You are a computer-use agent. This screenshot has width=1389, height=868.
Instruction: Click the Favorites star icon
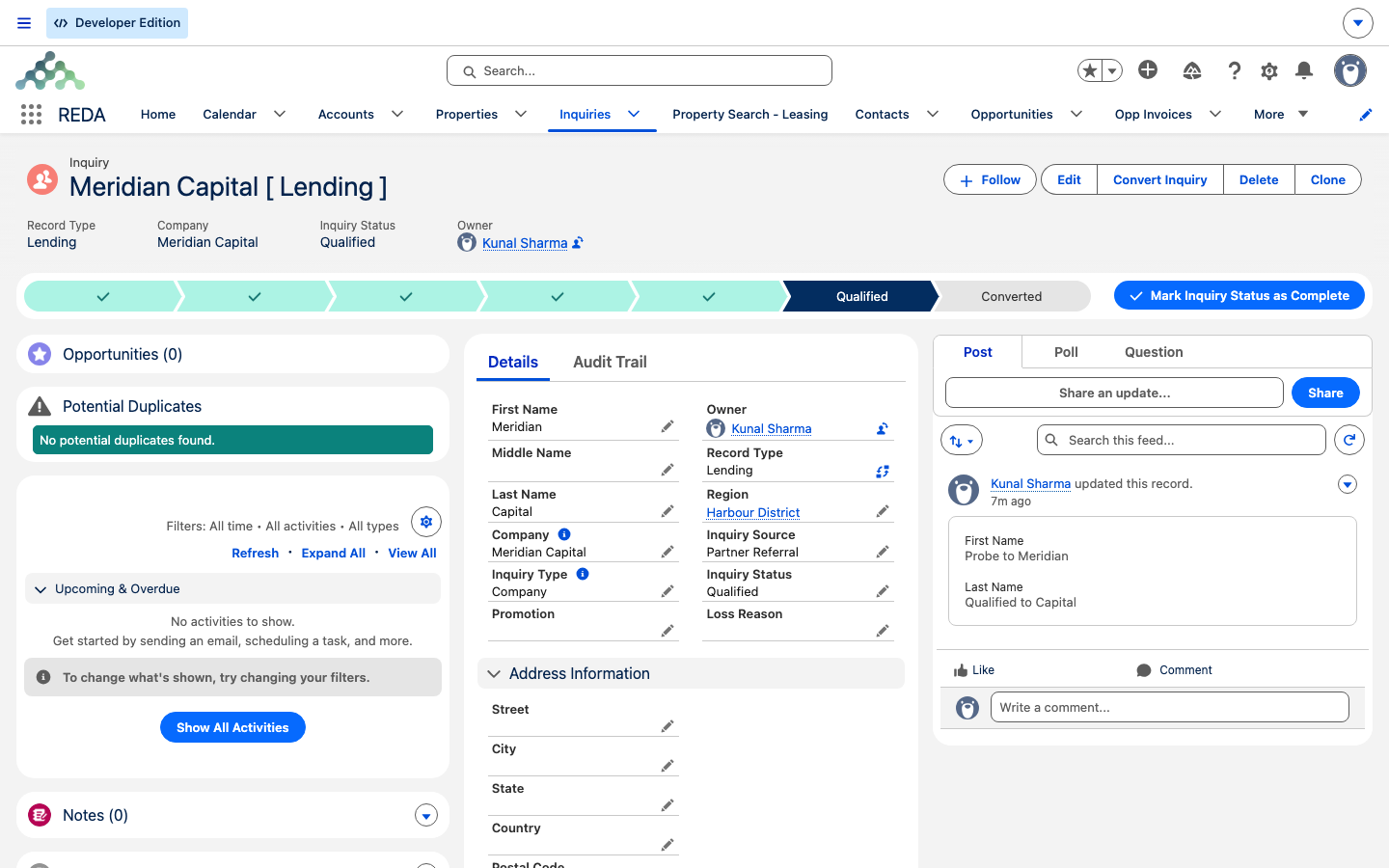pos(1090,70)
